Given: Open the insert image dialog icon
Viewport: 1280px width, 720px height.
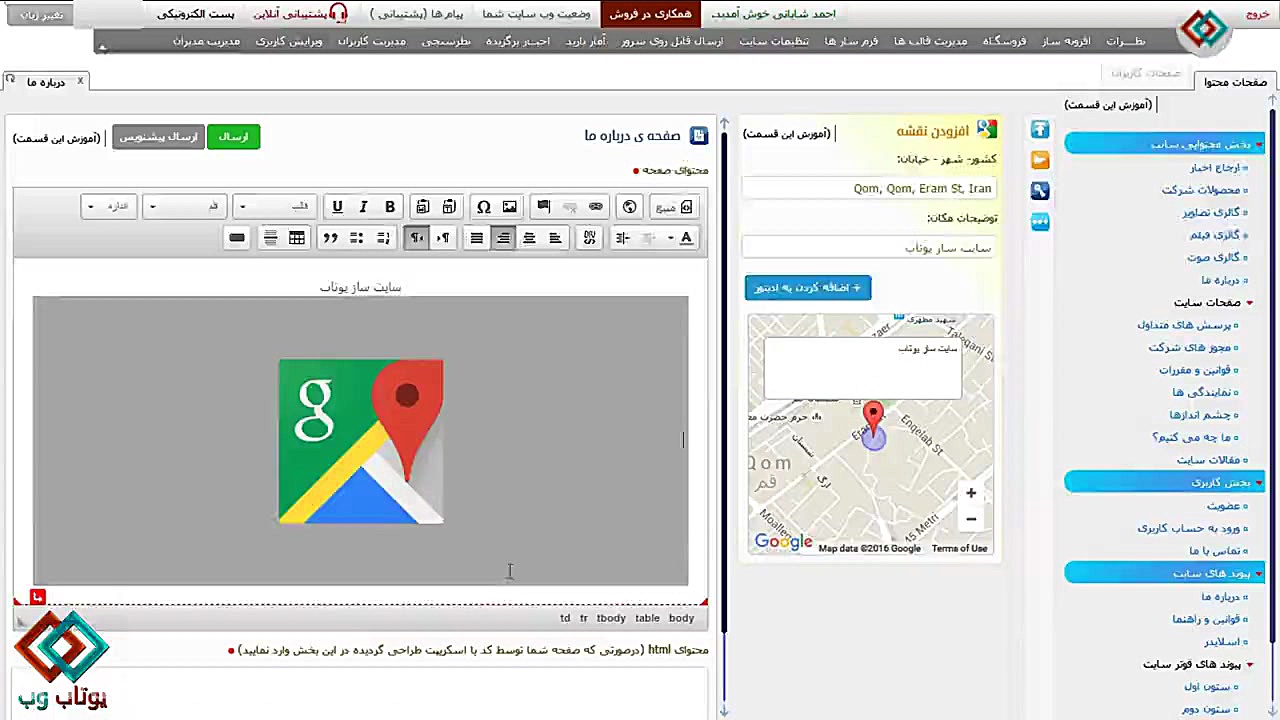Looking at the screenshot, I should (x=510, y=207).
